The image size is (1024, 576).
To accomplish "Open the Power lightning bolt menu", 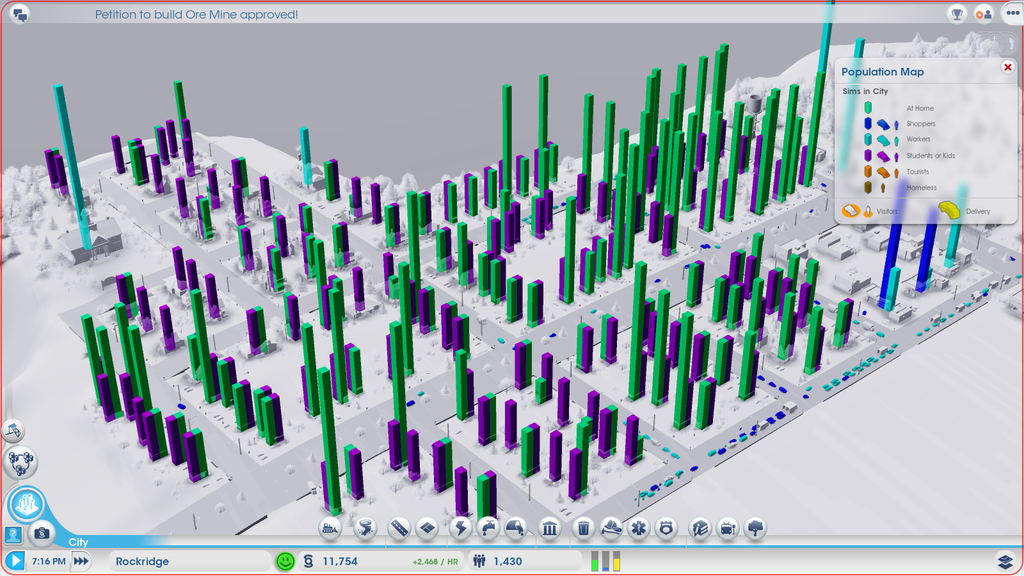I will click(461, 527).
